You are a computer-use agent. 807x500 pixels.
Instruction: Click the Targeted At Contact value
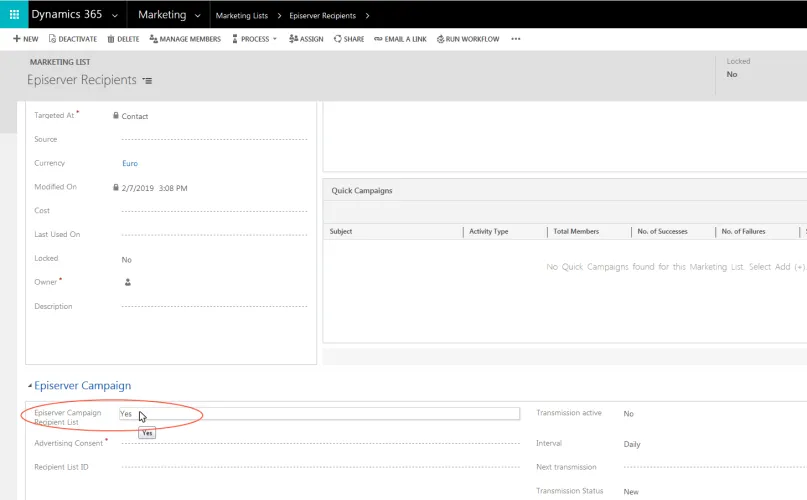135,116
